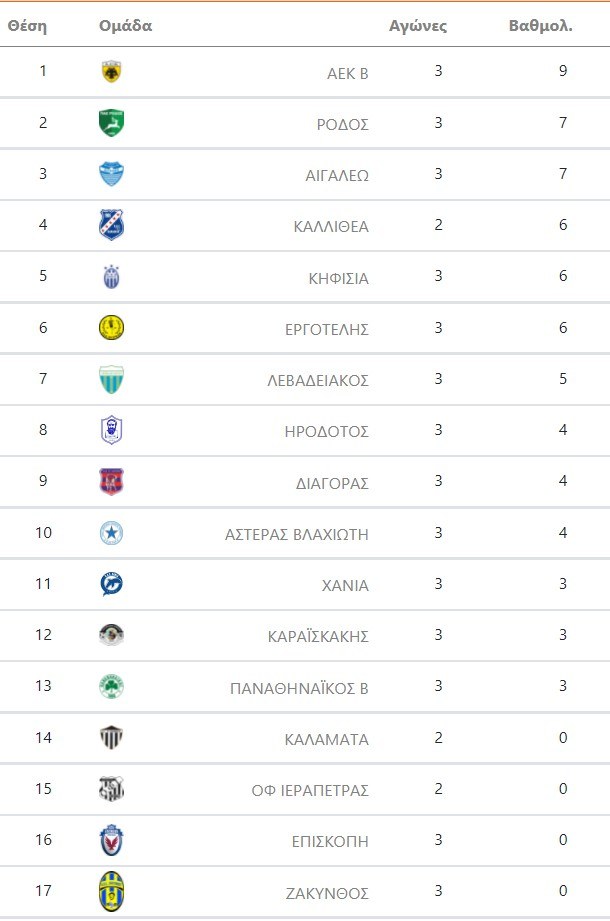The width and height of the screenshot is (610, 921).
Task: Click the Αγώνες column header
Action: click(418, 26)
